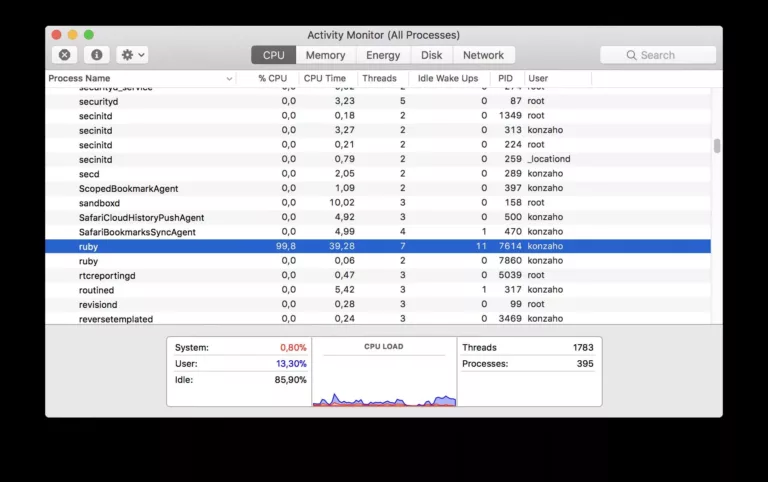Screen dimensions: 768x482
Task: Select the SafariCloudHistoryPushAgent process
Action: point(378,217)
